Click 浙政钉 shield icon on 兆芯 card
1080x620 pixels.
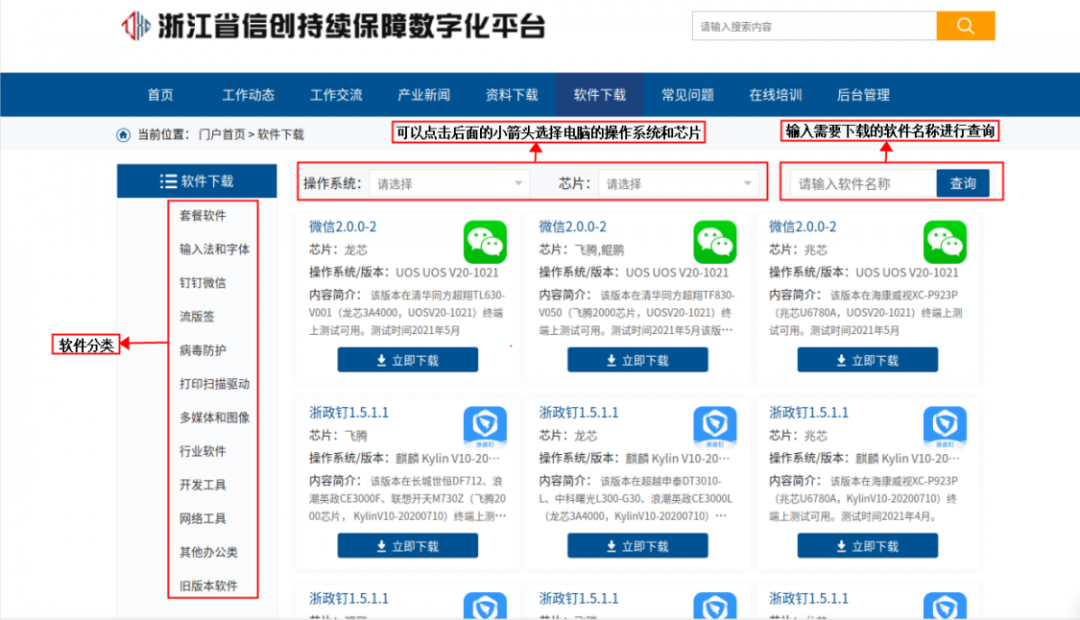pyautogui.click(x=944, y=427)
